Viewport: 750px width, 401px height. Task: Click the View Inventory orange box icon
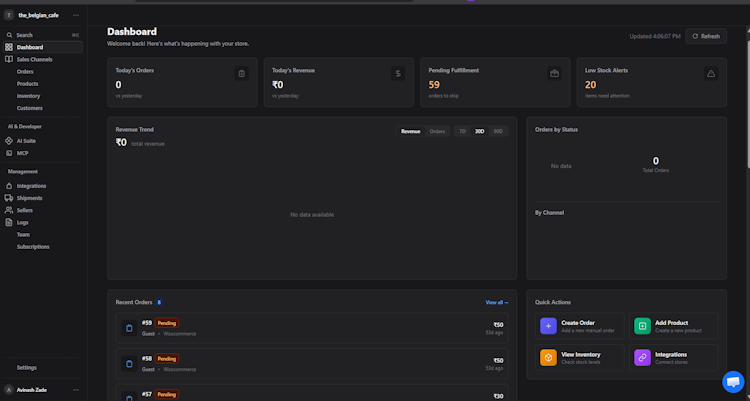pyautogui.click(x=548, y=357)
